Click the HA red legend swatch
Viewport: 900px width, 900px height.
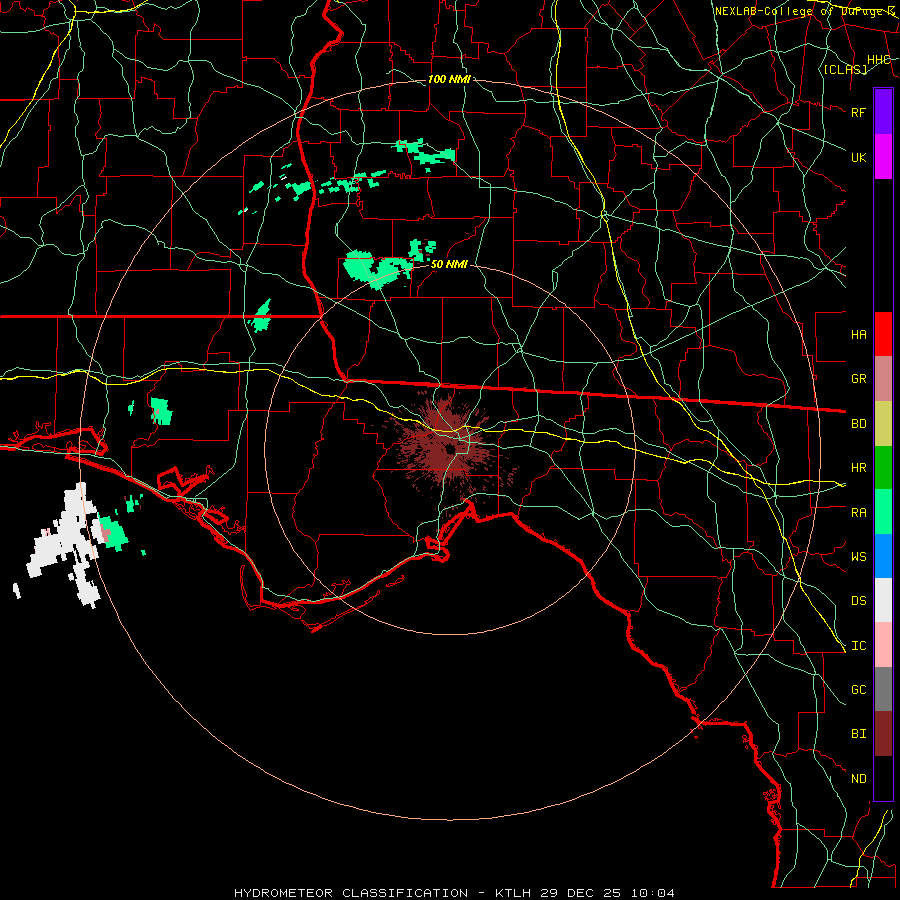(883, 334)
